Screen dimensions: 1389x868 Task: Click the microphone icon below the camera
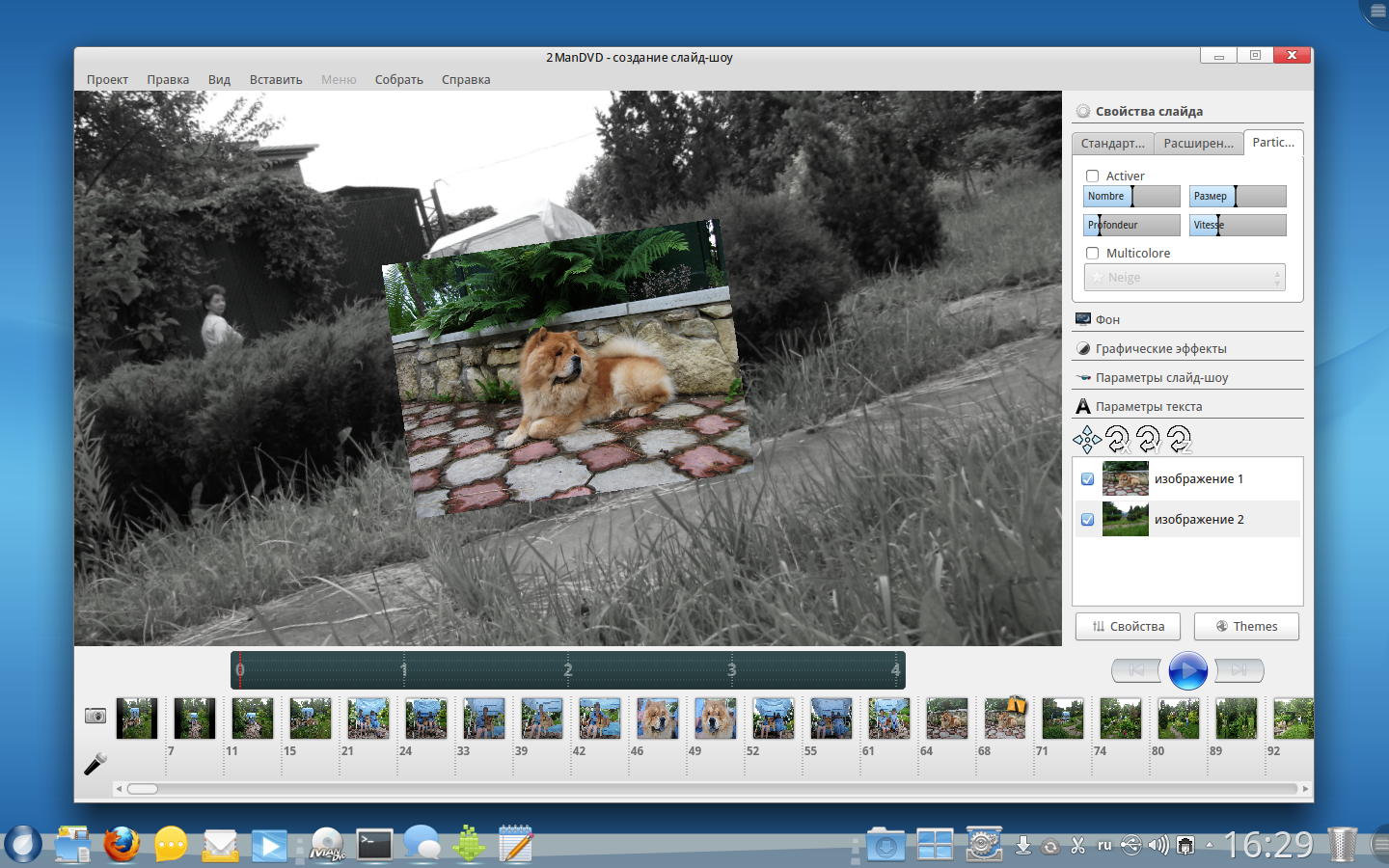95,764
